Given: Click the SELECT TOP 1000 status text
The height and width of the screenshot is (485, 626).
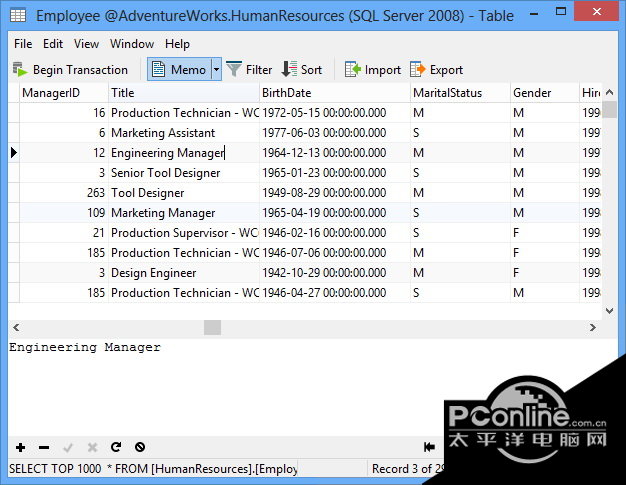Looking at the screenshot, I should coord(153,469).
